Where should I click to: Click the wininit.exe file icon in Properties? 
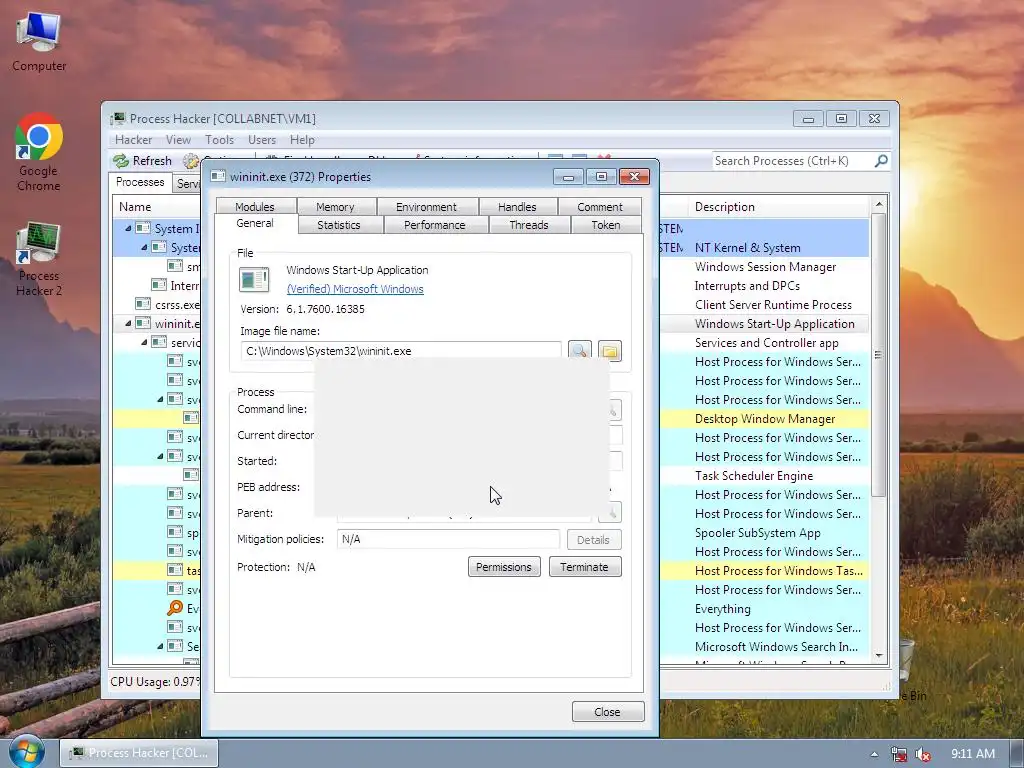pyautogui.click(x=254, y=280)
